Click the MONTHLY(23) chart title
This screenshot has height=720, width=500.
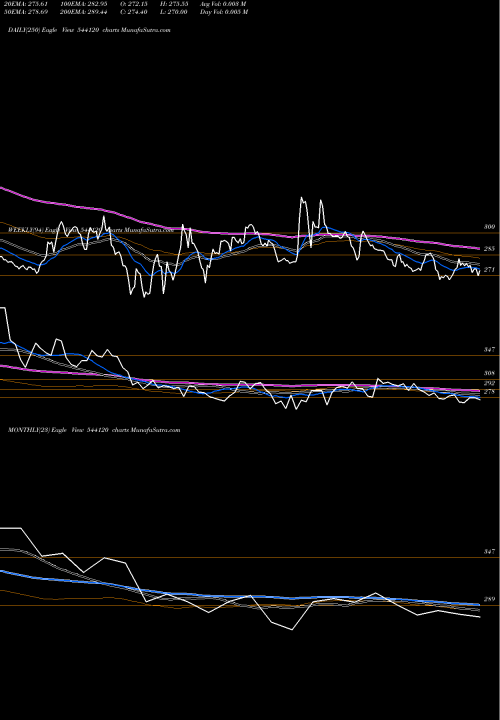coord(94,430)
